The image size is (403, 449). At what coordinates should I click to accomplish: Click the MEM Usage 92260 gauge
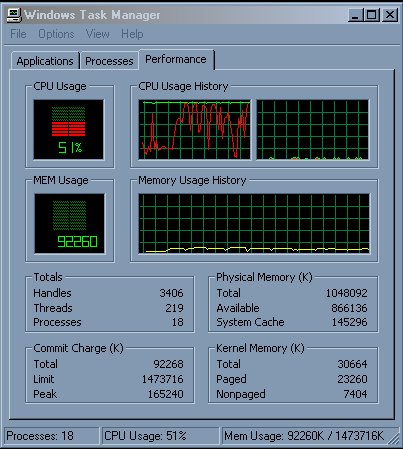69,224
